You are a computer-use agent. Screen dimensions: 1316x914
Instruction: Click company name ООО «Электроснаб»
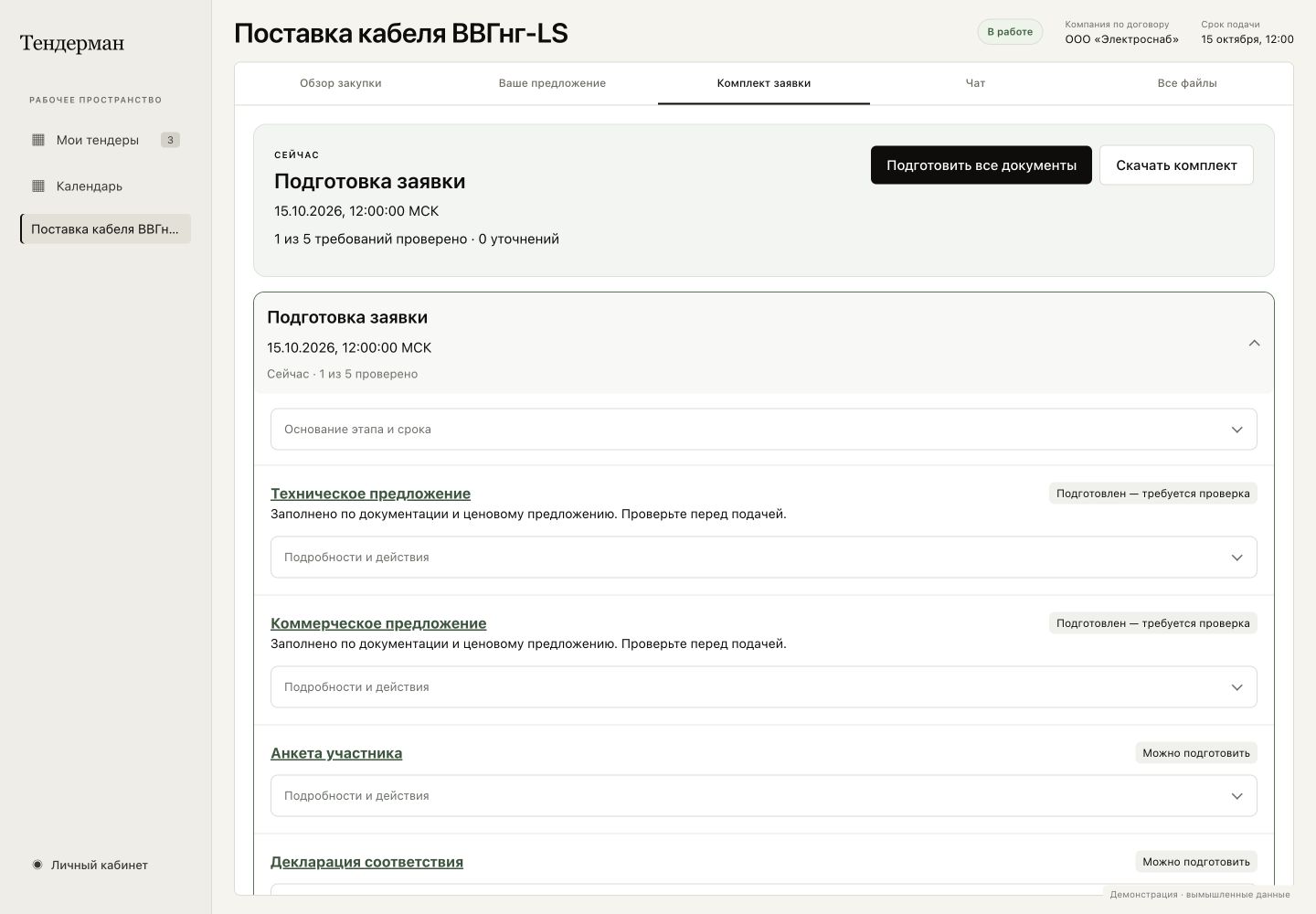click(1121, 39)
